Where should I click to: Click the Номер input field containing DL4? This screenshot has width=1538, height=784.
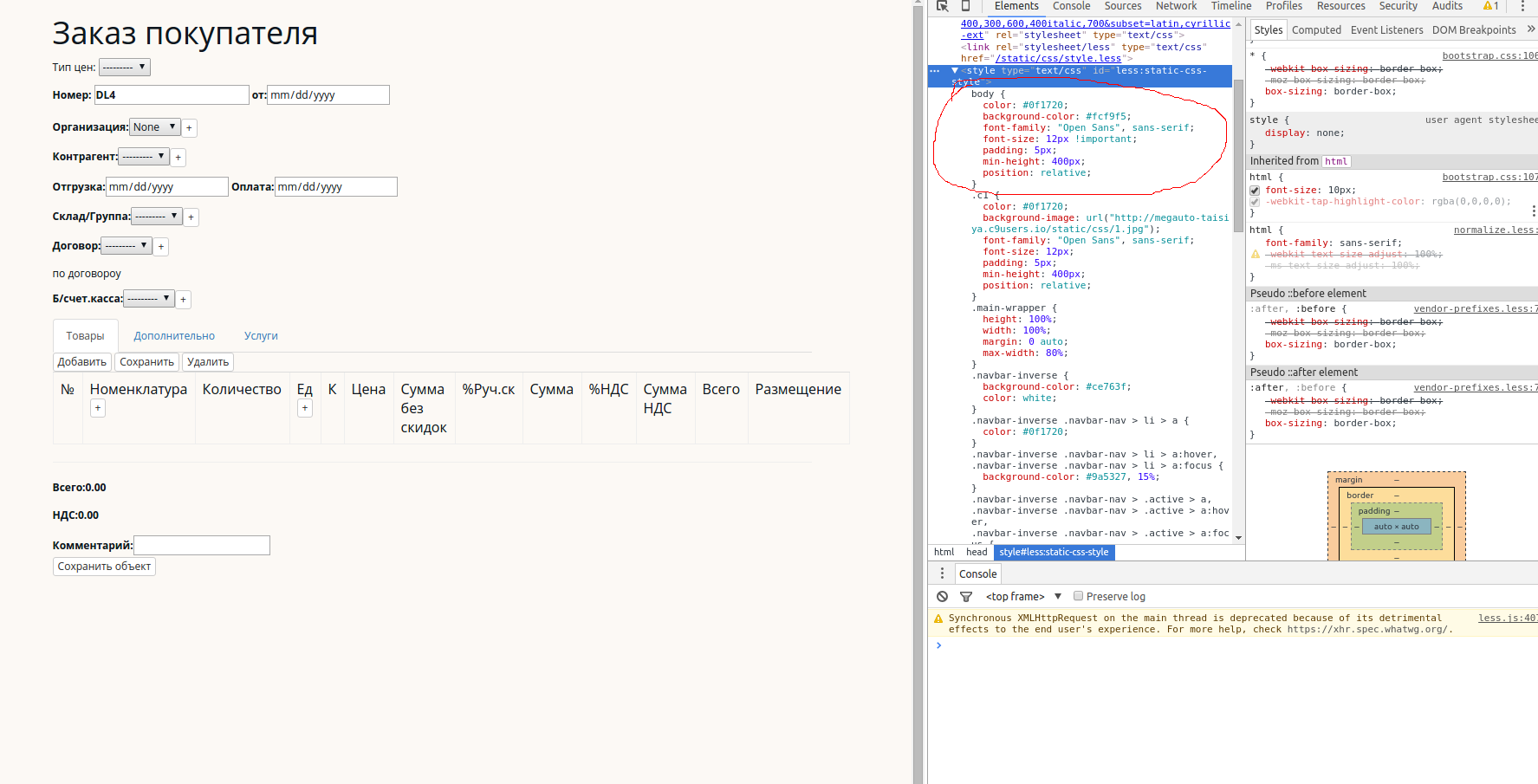(x=172, y=95)
